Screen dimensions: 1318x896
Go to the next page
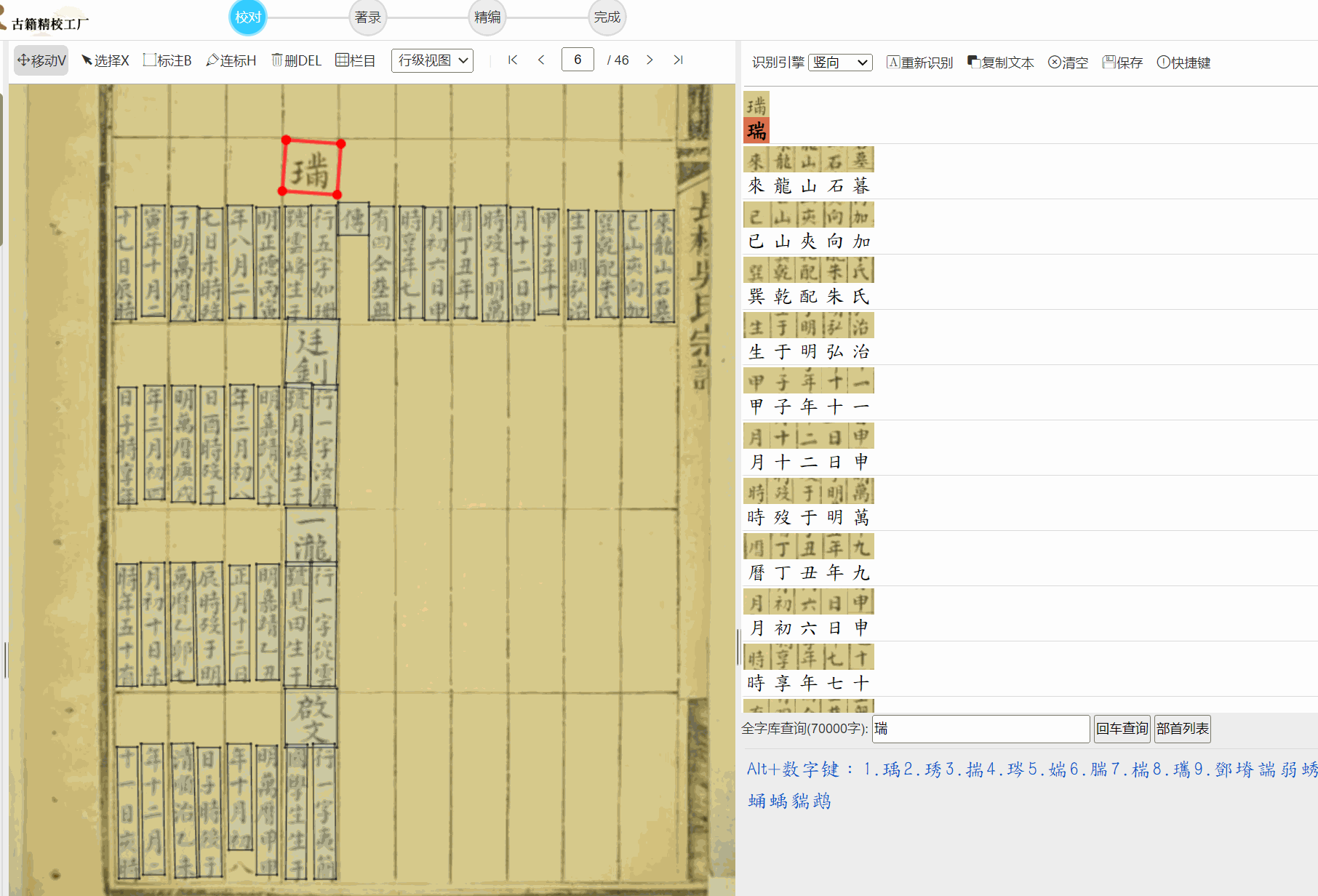(x=650, y=60)
